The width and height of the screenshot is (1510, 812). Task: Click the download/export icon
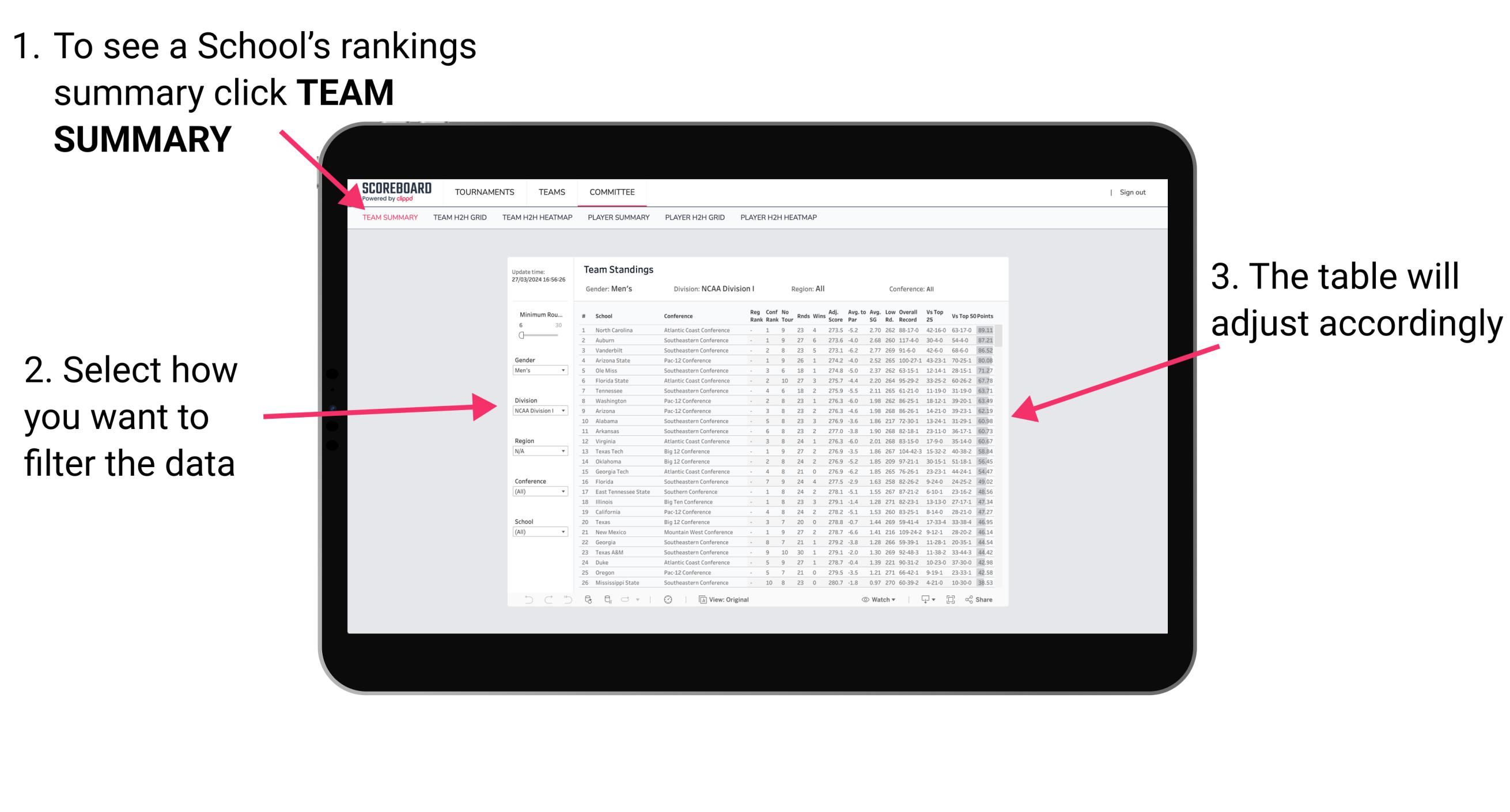921,600
